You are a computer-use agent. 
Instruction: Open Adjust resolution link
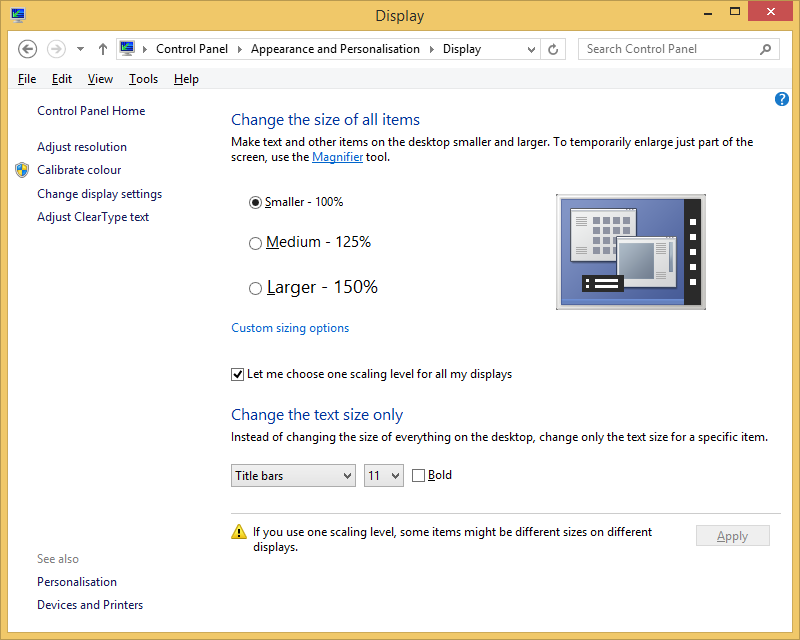pyautogui.click(x=82, y=147)
